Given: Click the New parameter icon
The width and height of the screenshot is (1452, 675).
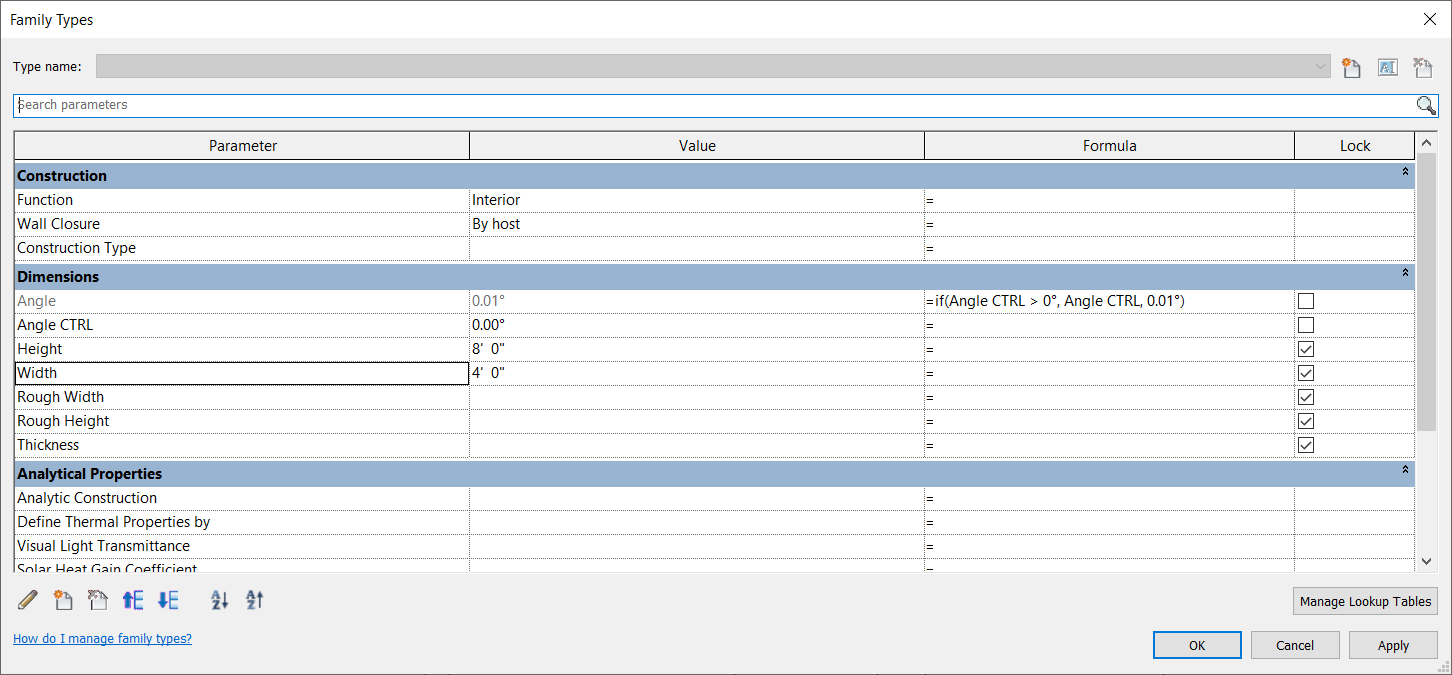Looking at the screenshot, I should coord(63,600).
